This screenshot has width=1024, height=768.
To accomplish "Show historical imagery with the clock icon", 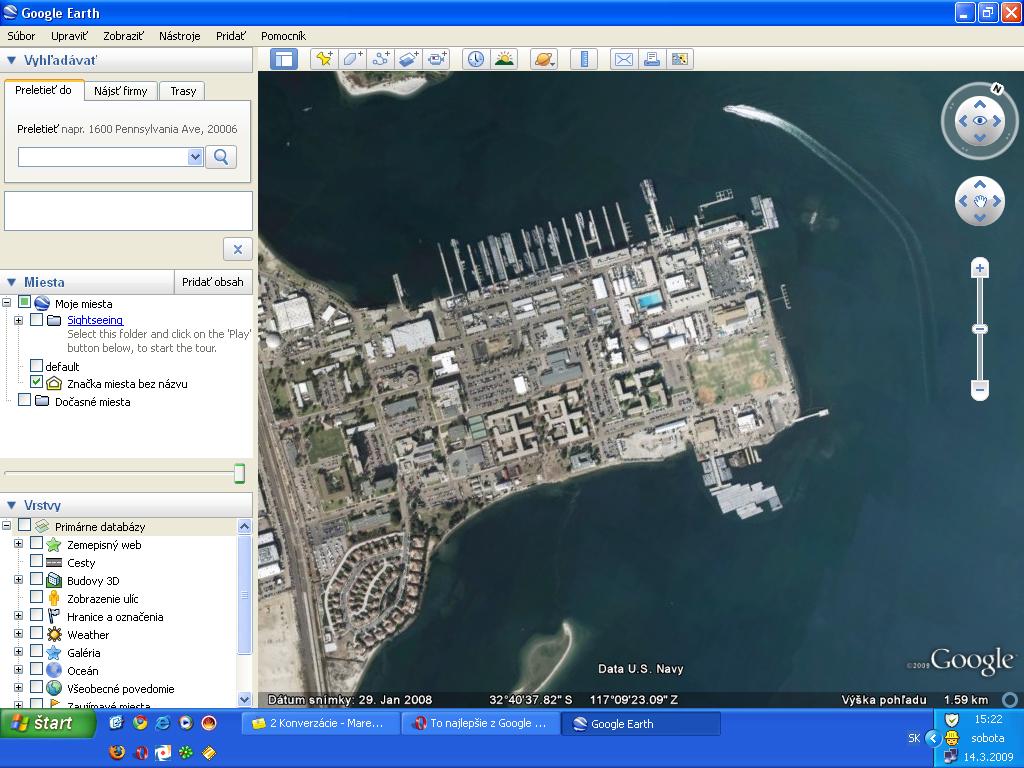I will 475,59.
